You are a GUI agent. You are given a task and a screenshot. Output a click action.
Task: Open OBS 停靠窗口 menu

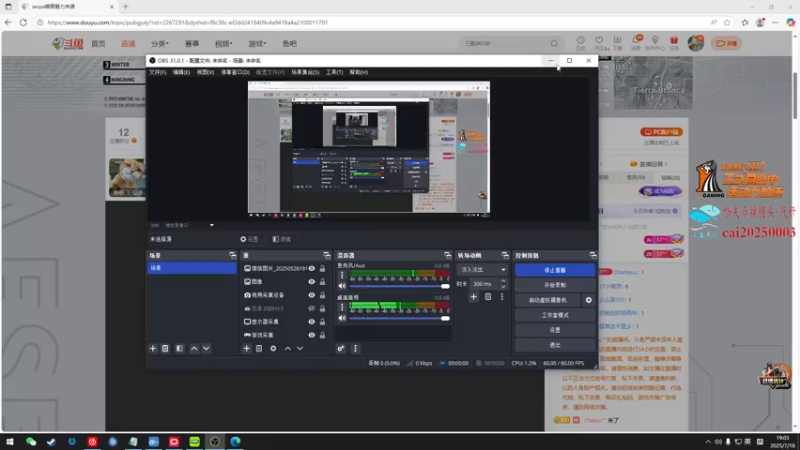pos(235,72)
